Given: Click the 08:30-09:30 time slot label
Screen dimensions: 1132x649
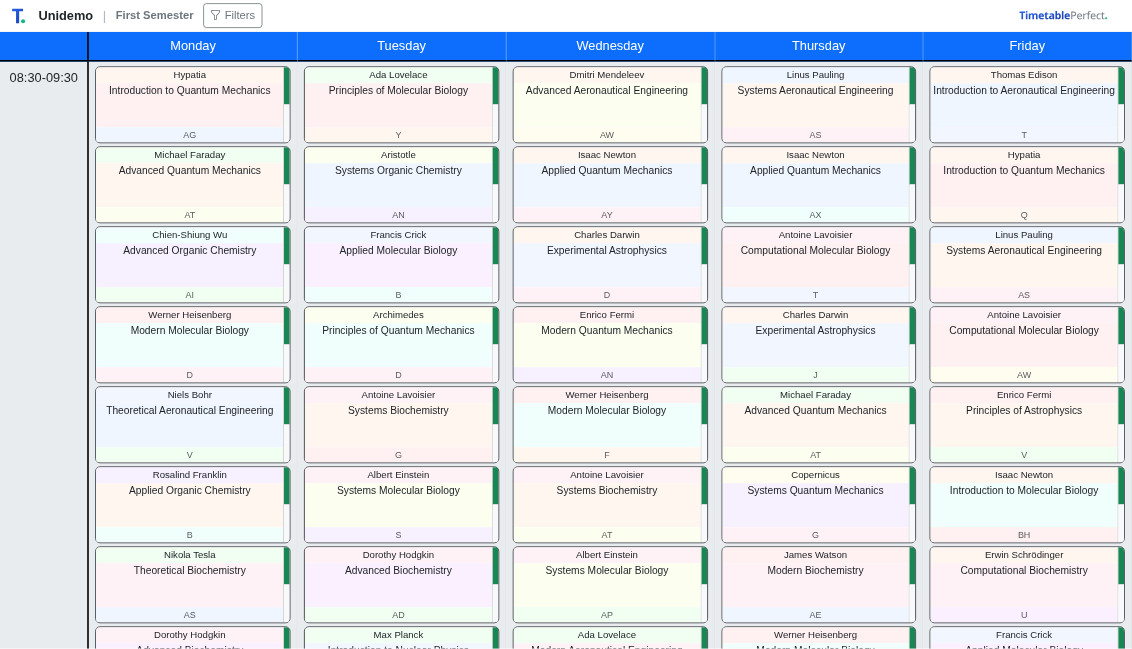Looking at the screenshot, I should click(43, 78).
